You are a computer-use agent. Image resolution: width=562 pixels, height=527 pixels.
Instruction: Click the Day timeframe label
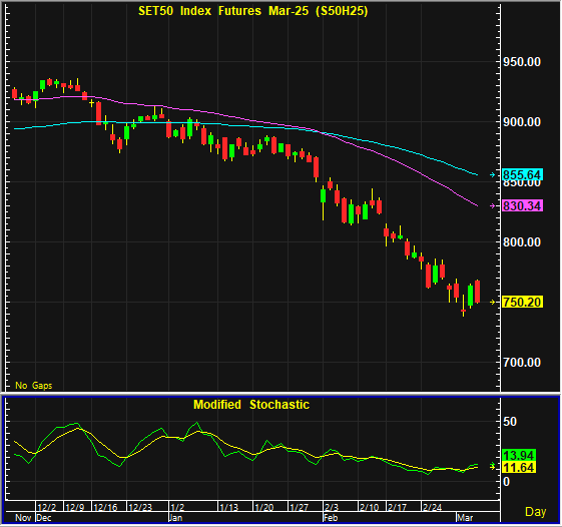(x=535, y=512)
